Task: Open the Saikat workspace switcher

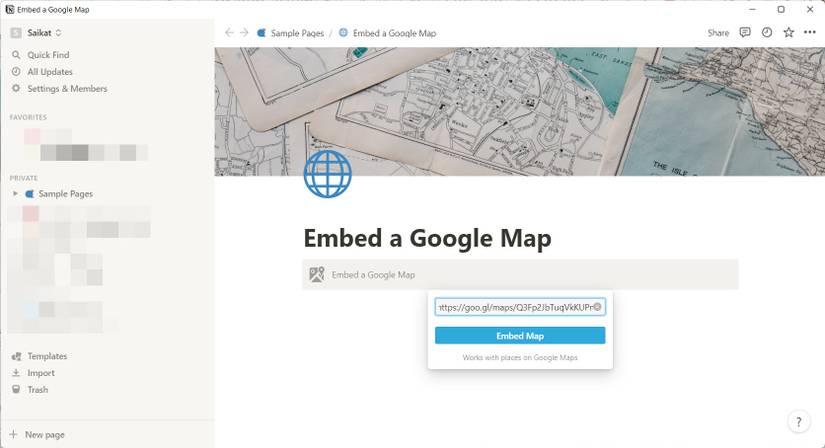Action: pyautogui.click(x=44, y=33)
